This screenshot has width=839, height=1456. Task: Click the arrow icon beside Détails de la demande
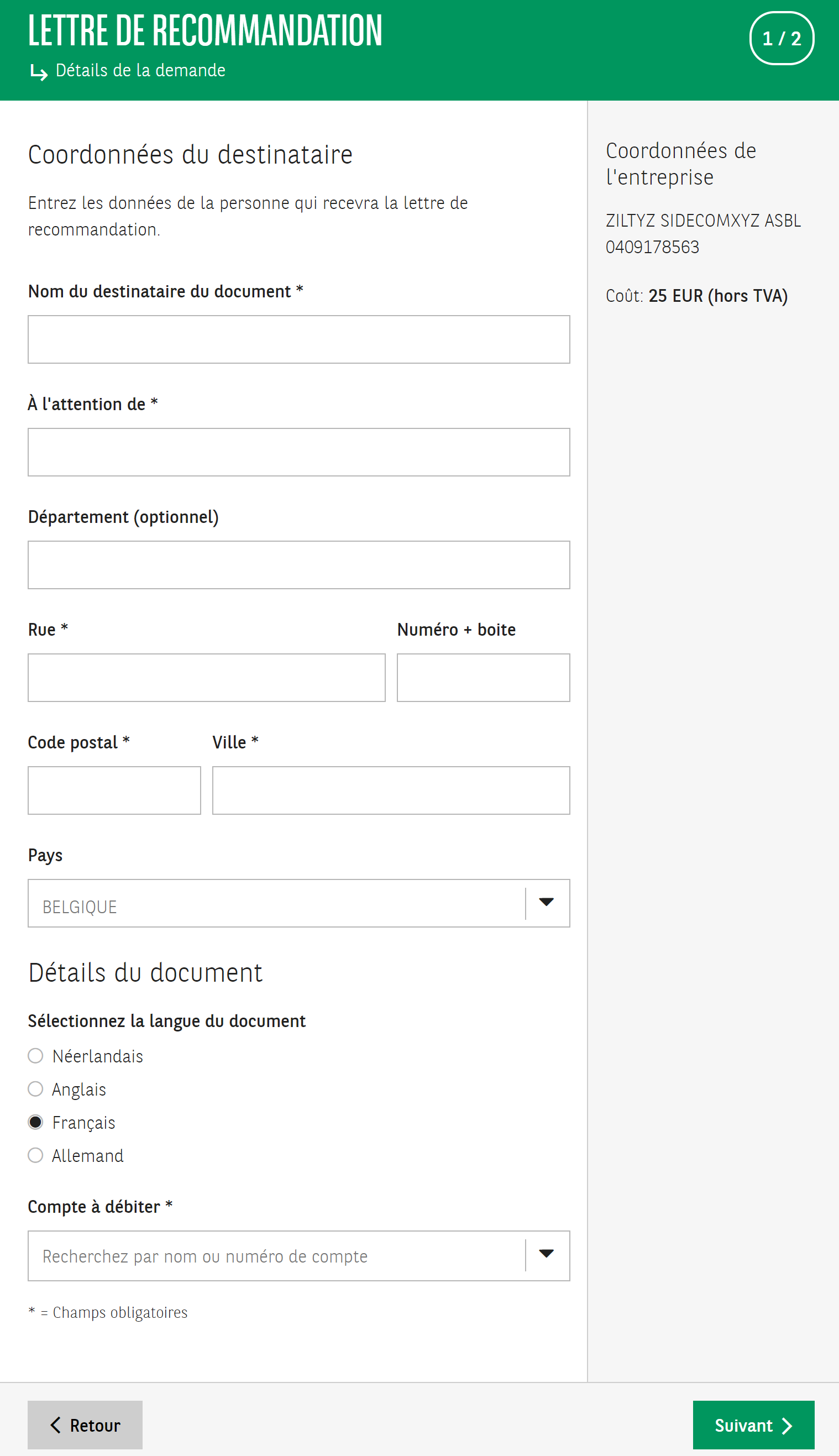coord(39,72)
